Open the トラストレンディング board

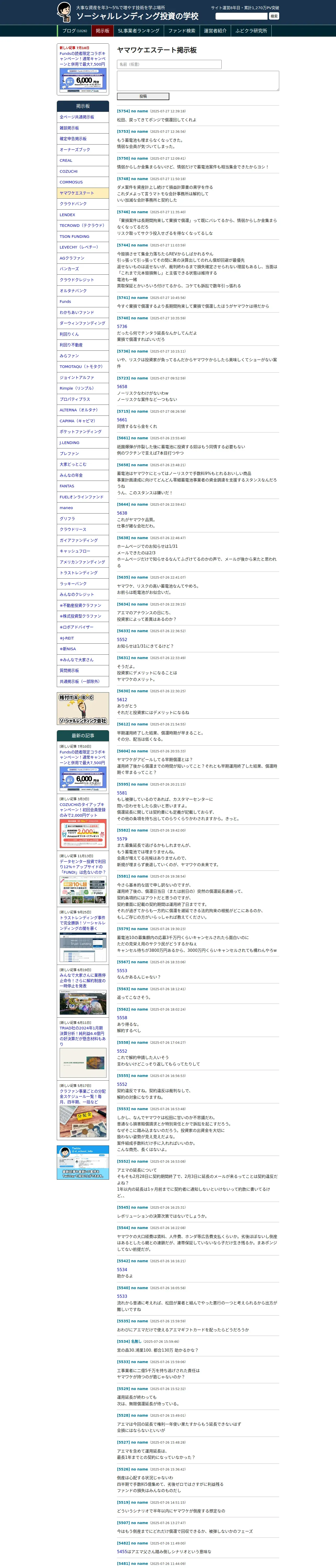(83, 573)
